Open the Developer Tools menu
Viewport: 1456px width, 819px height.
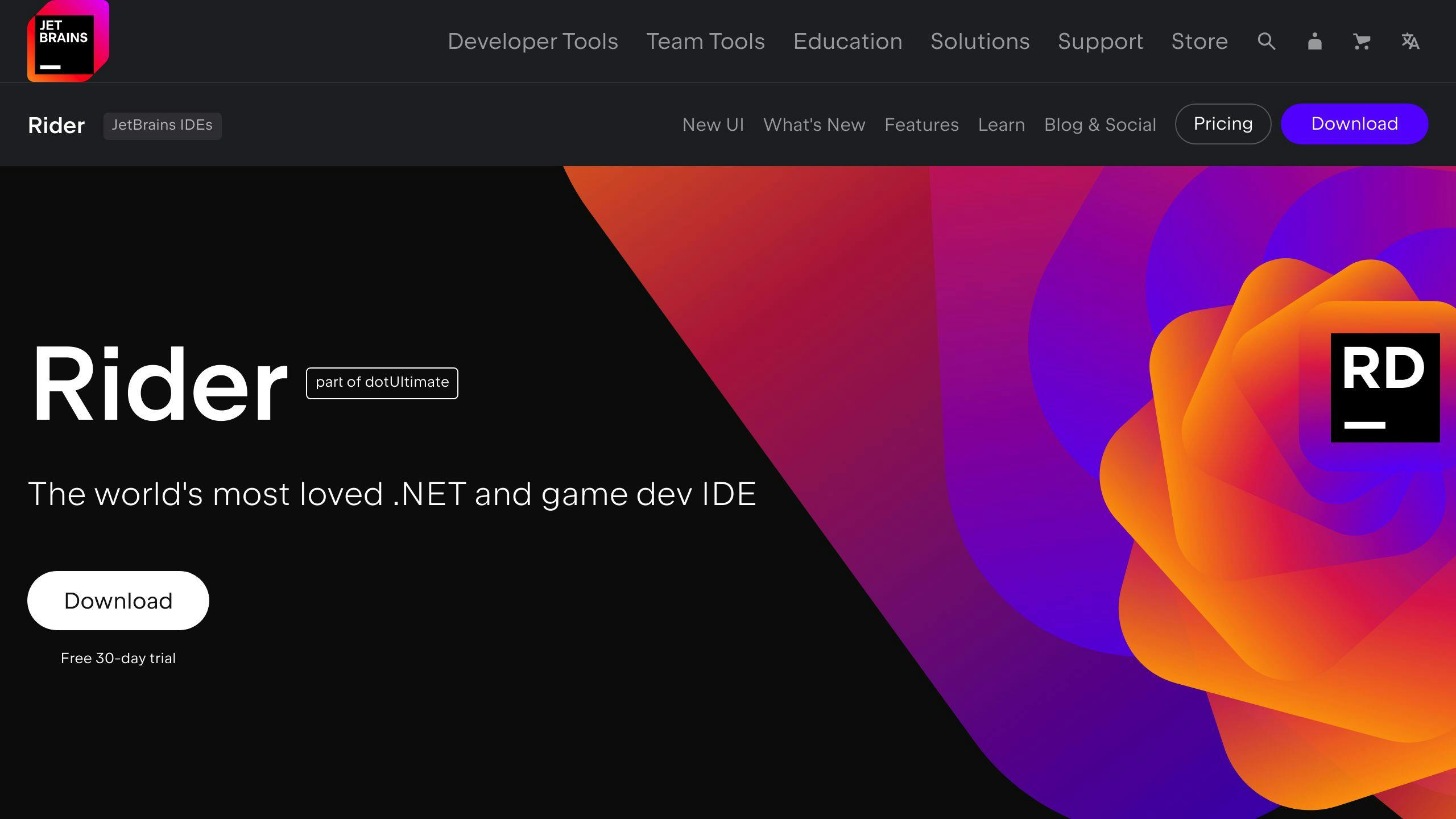pyautogui.click(x=532, y=41)
